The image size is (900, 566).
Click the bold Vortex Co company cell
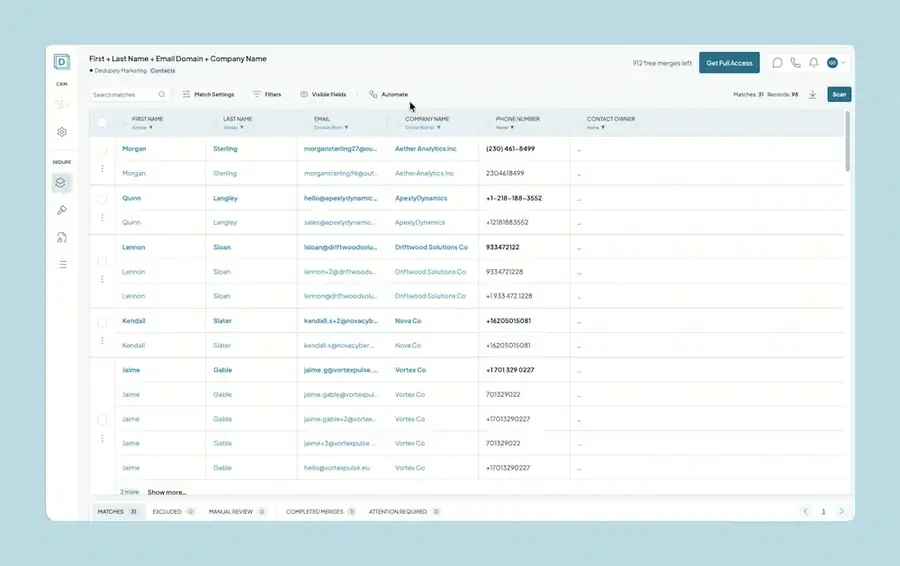[x=410, y=370]
